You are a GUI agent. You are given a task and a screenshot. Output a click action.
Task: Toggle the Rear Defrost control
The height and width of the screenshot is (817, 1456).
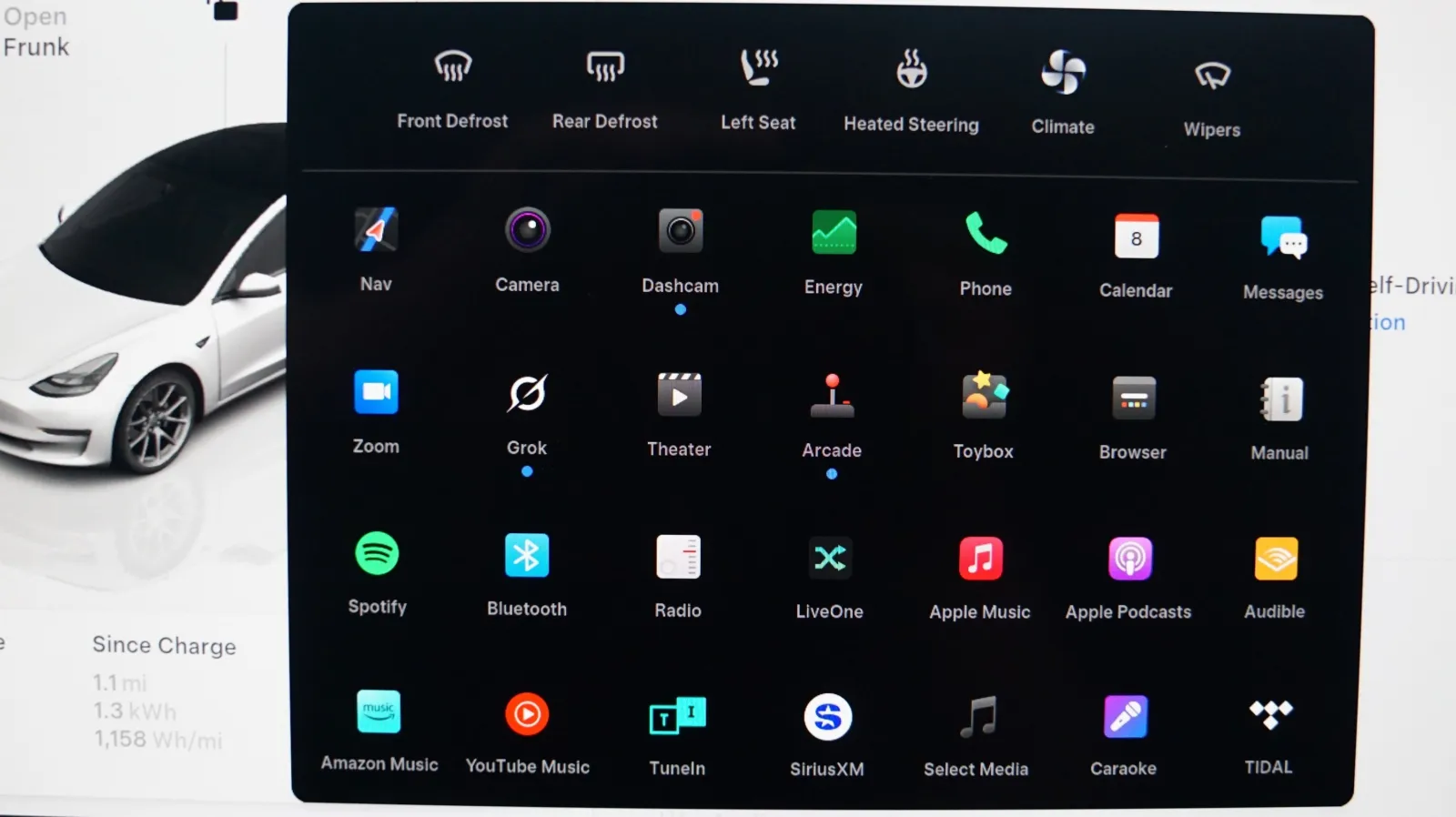[605, 68]
